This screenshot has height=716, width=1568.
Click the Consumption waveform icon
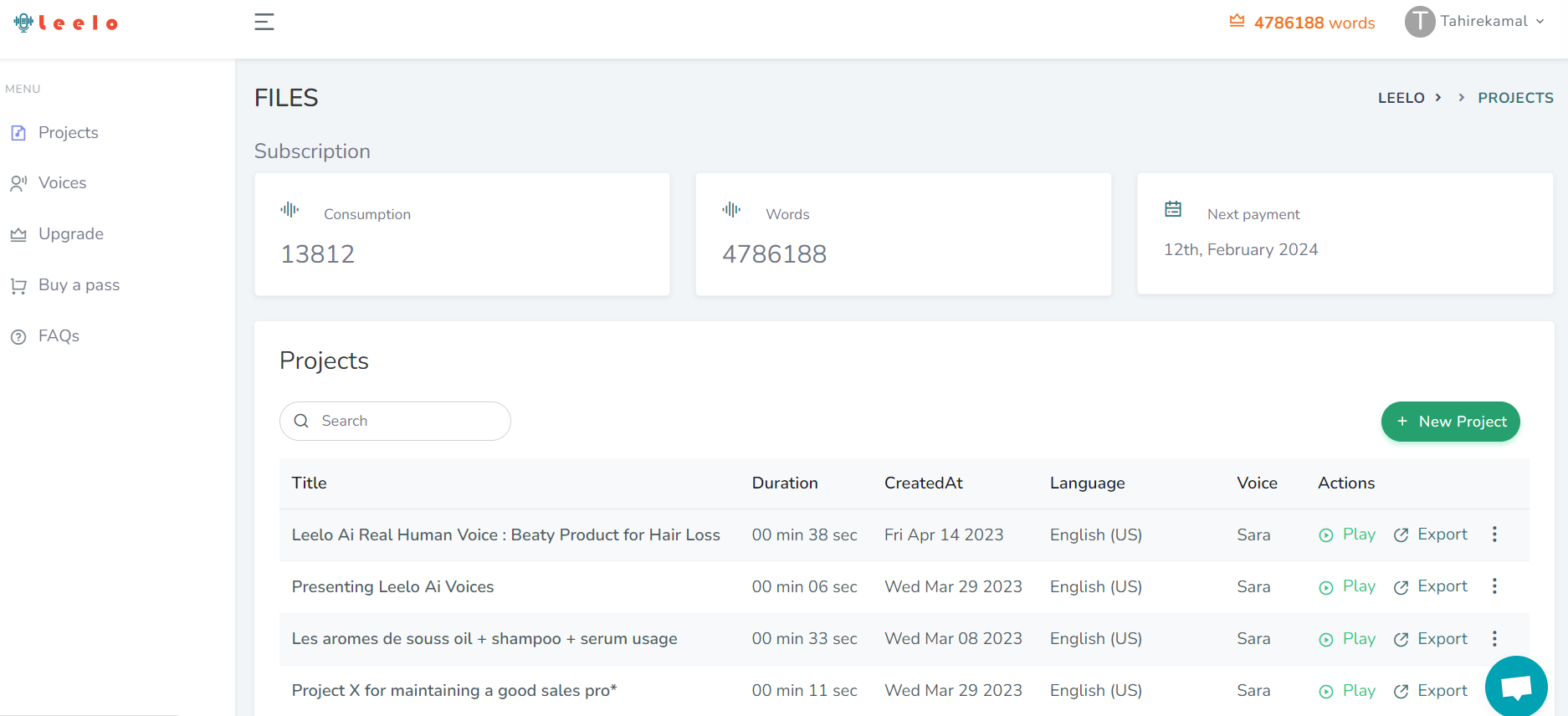(290, 209)
